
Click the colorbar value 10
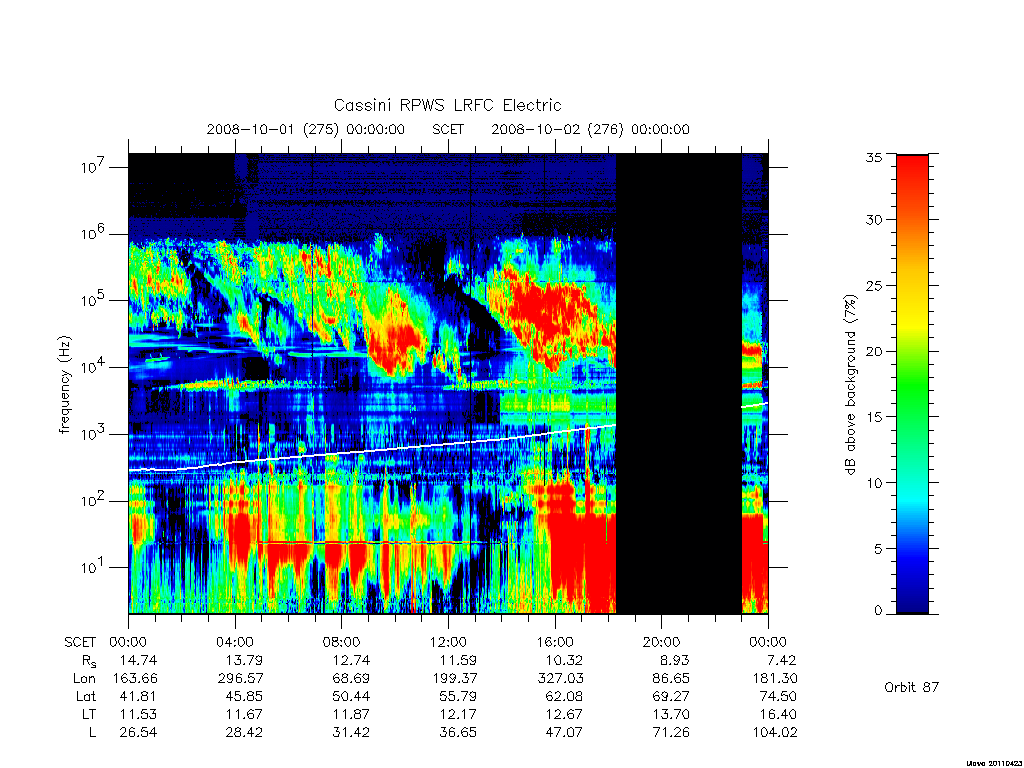874,483
